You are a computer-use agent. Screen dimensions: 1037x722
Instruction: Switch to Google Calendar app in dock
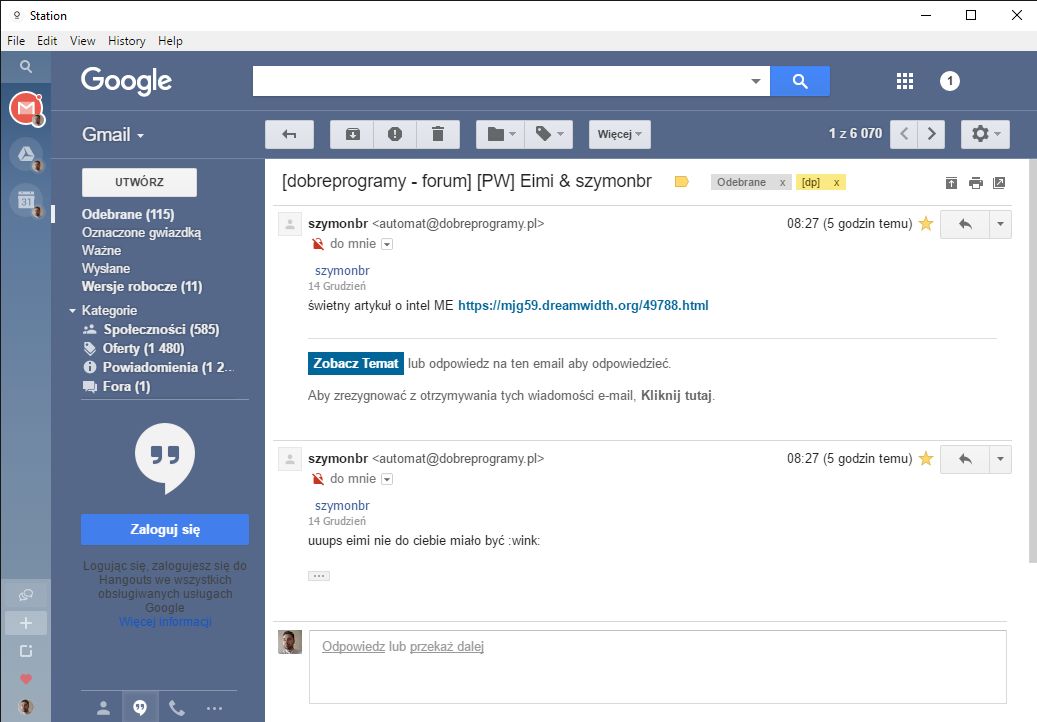click(26, 200)
